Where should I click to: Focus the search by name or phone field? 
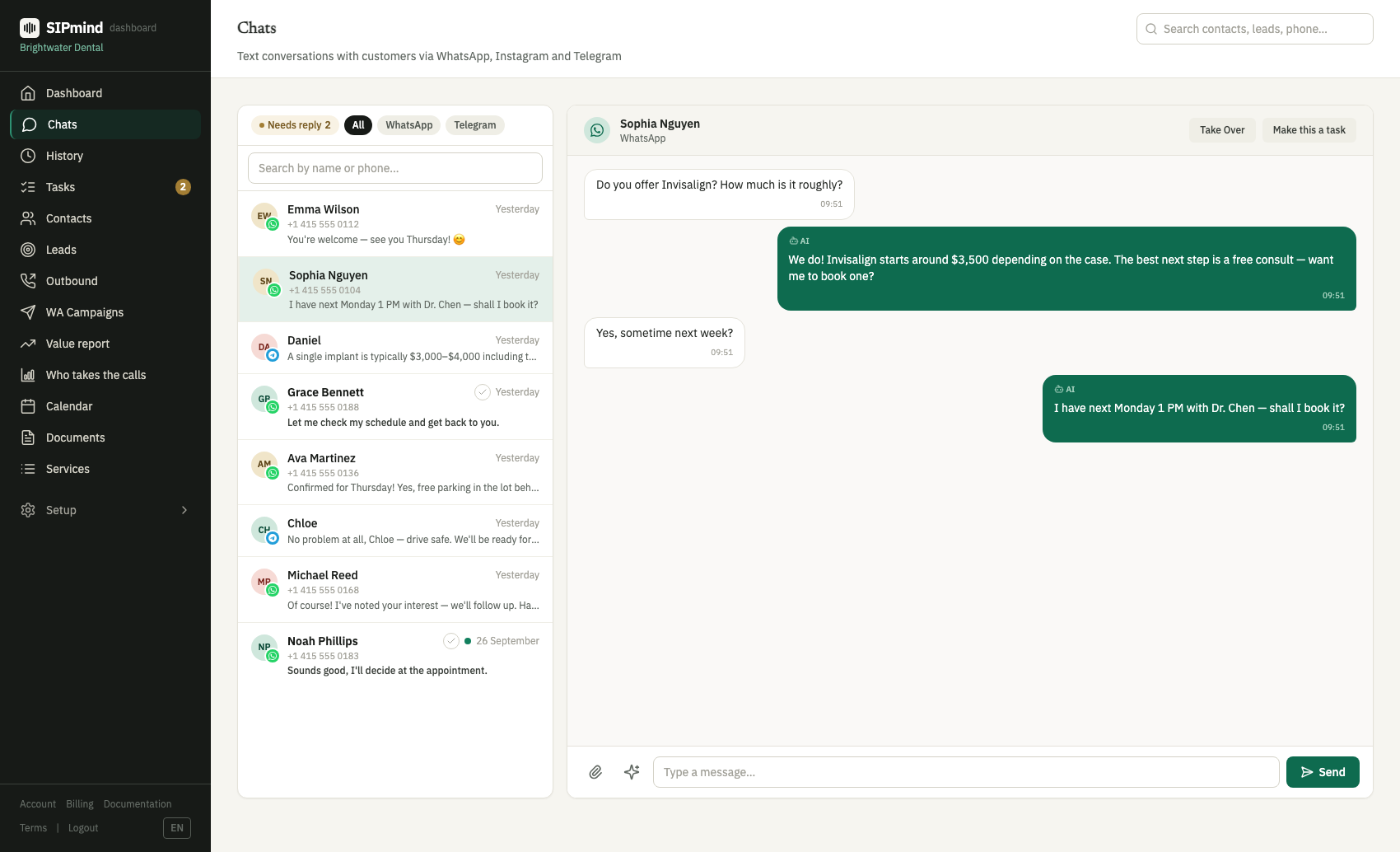pos(395,168)
